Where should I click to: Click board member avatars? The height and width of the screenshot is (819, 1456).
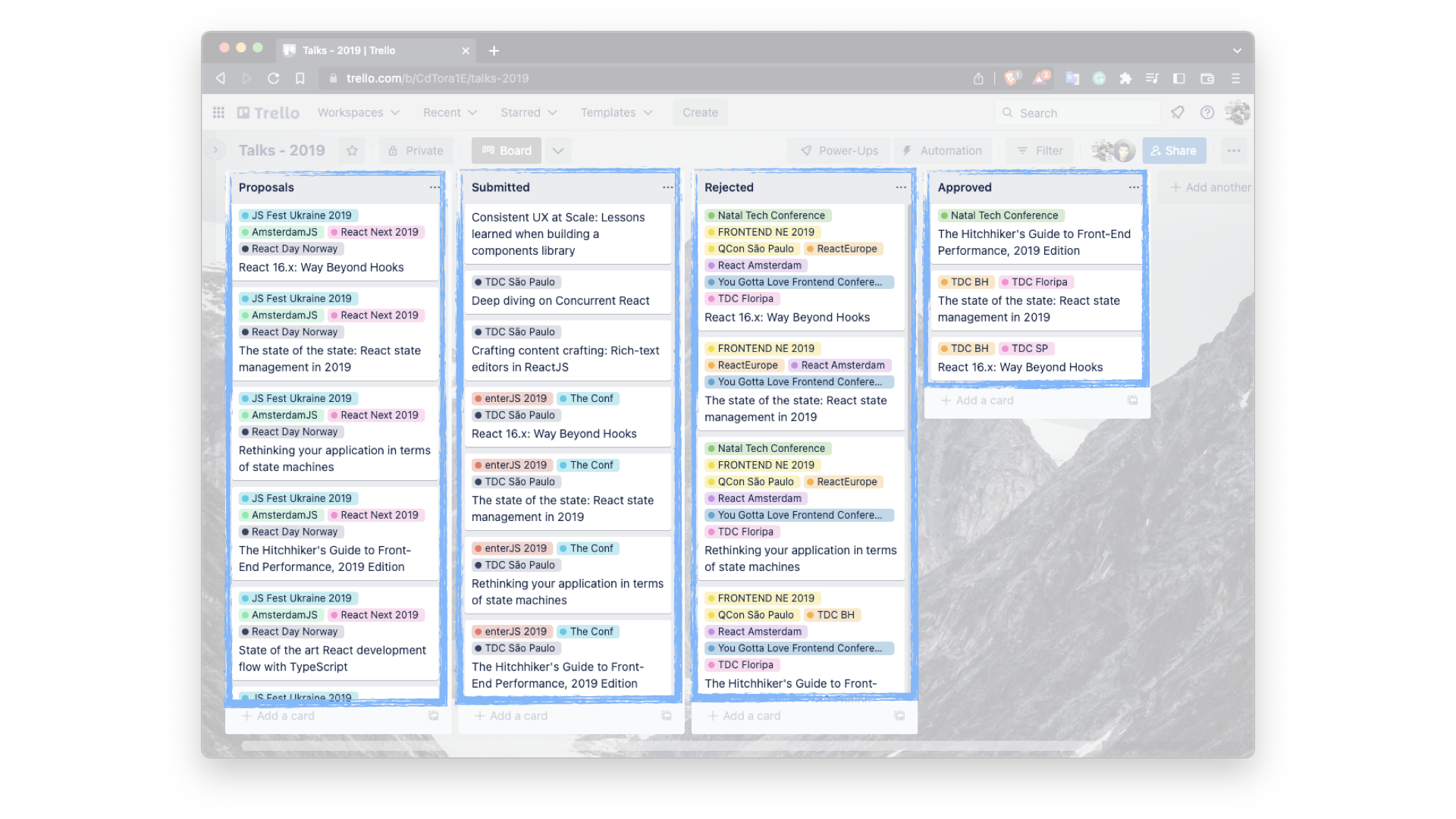click(1113, 151)
